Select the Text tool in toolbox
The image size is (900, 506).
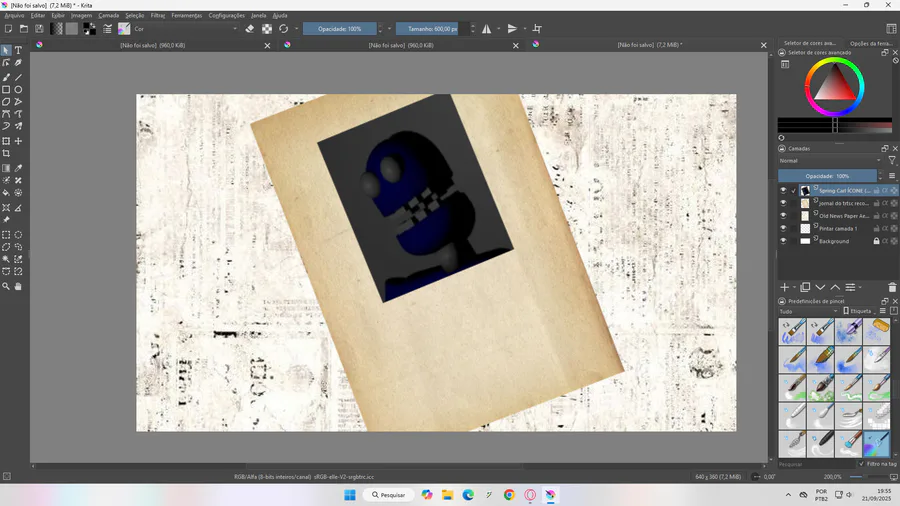click(18, 50)
